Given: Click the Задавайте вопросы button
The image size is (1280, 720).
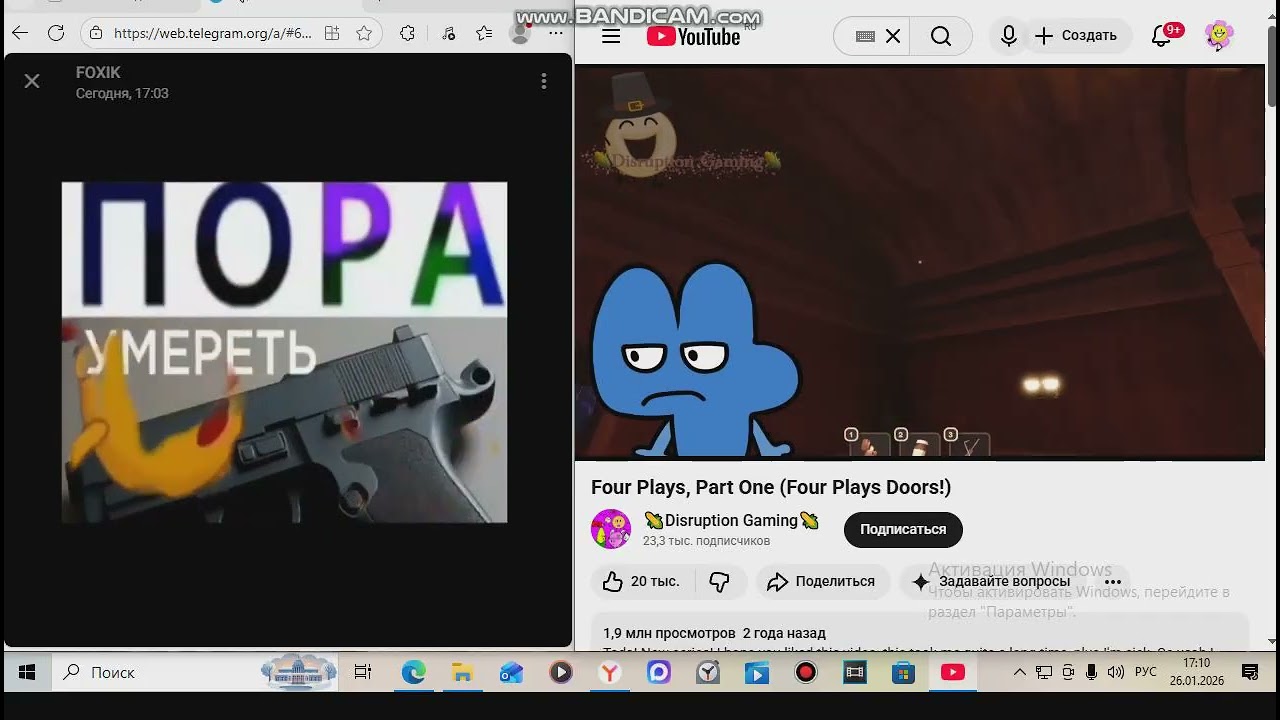Looking at the screenshot, I should 992,582.
